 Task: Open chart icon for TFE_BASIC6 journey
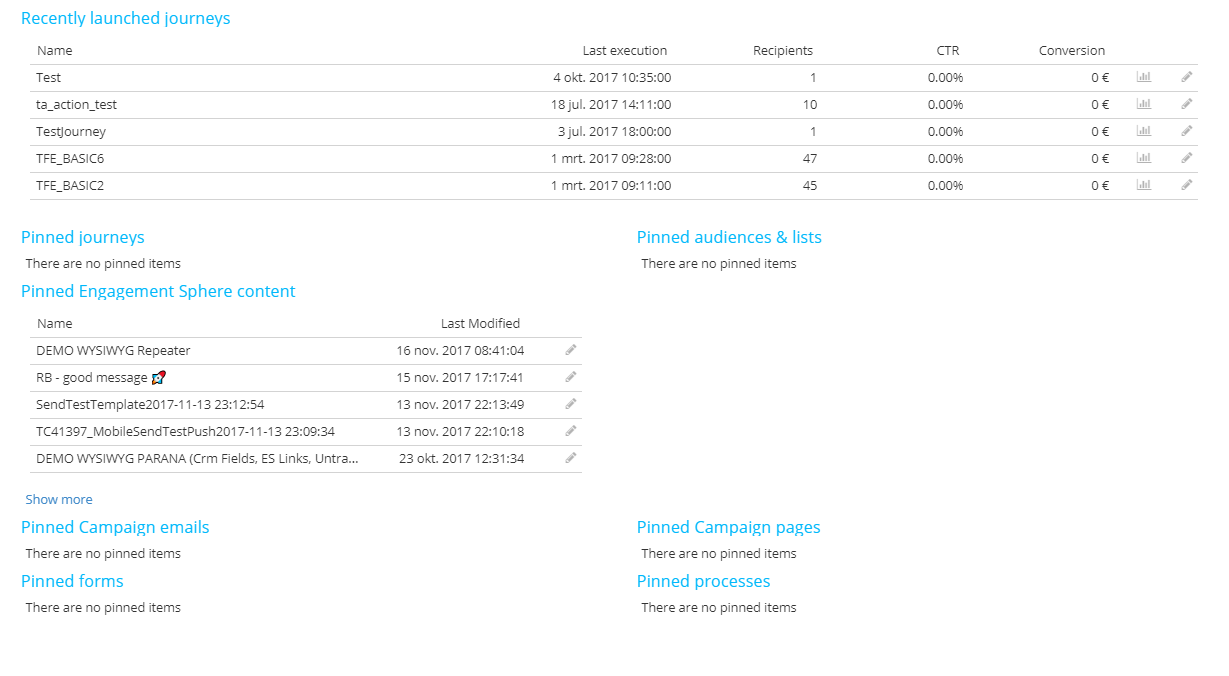click(1143, 158)
